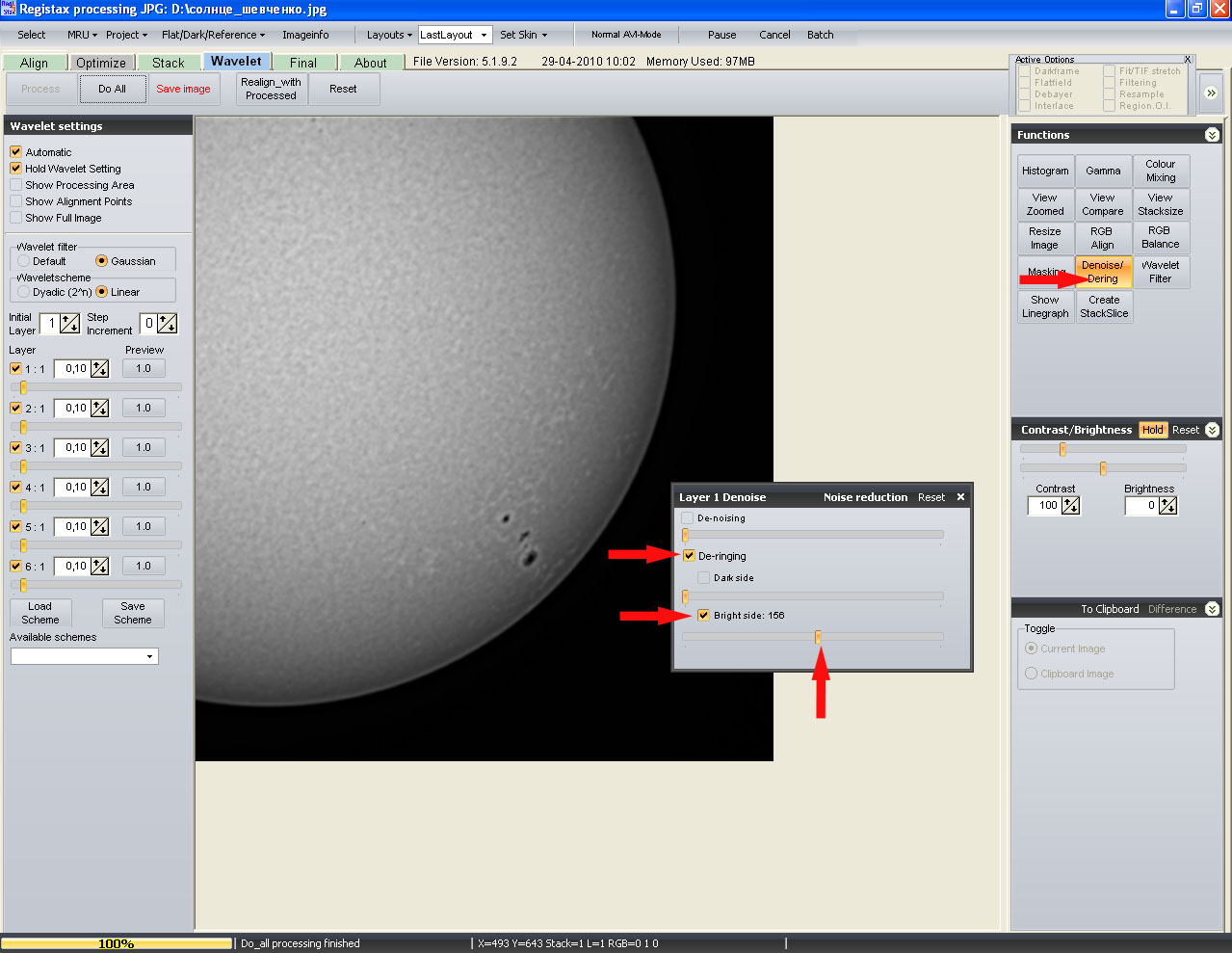Open the Wavelet Filter function
Viewport: 1232px width, 953px height.
pyautogui.click(x=1160, y=272)
